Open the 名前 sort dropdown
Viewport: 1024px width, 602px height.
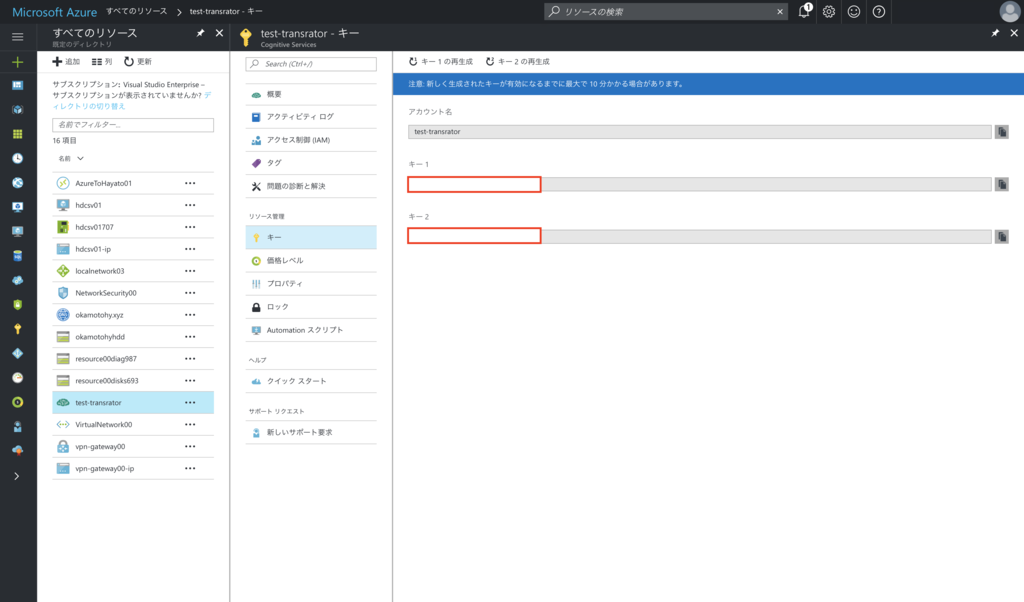coord(71,159)
